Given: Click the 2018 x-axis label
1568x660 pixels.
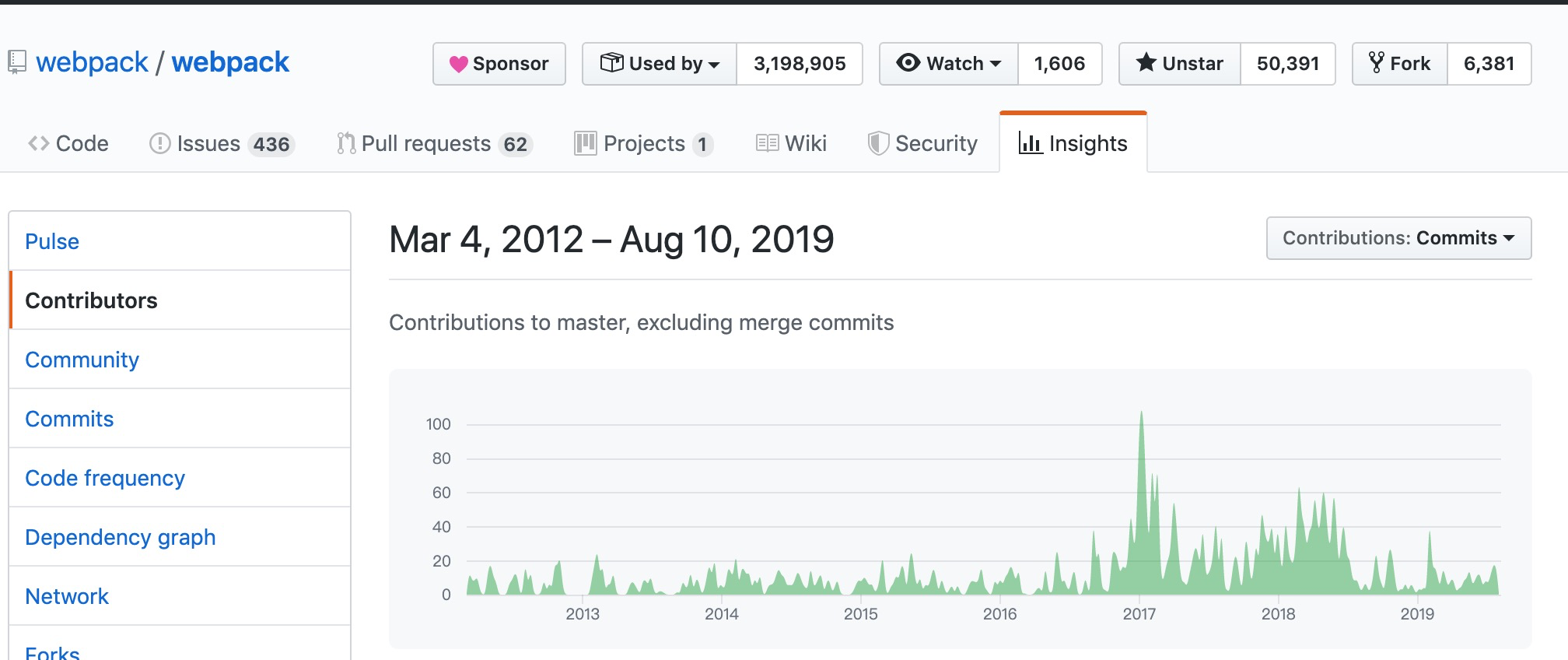Looking at the screenshot, I should click(1279, 614).
